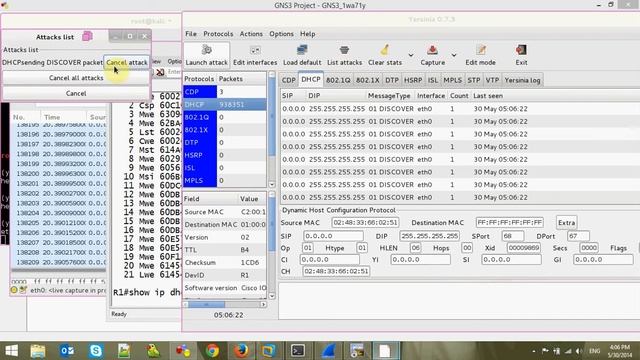The width and height of the screenshot is (640, 360).
Task: Switch to the ISL tab
Action: pyautogui.click(x=433, y=80)
